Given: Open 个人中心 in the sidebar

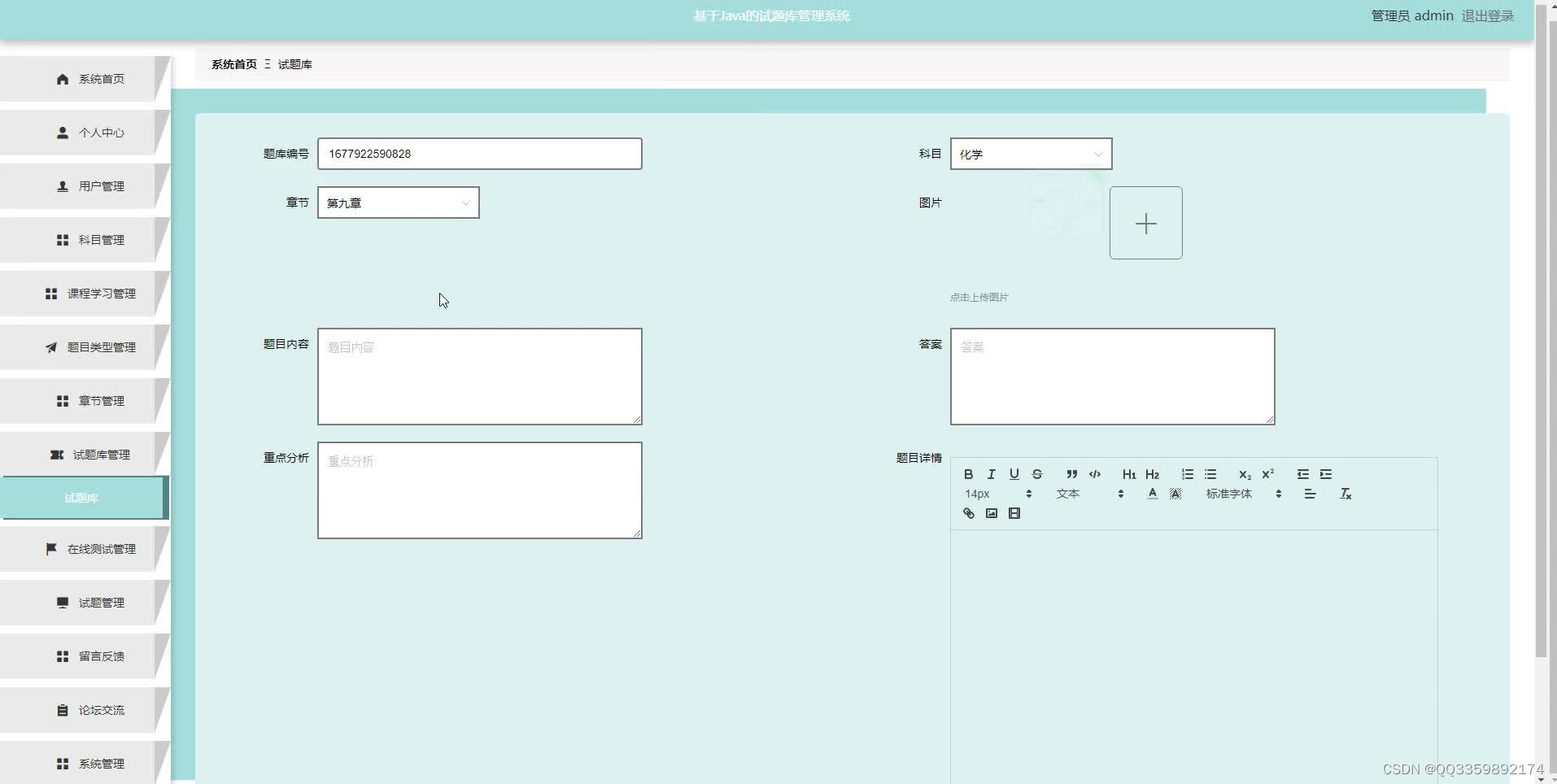Looking at the screenshot, I should [x=85, y=133].
